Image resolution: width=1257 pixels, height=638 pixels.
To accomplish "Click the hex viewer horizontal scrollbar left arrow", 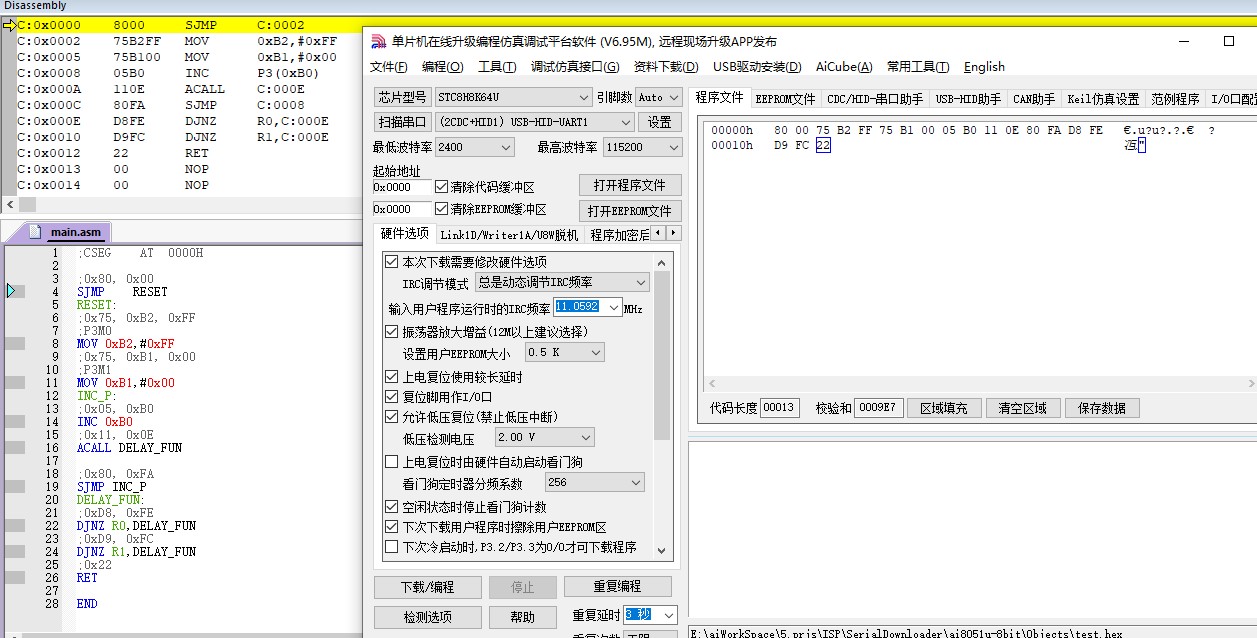I will (712, 384).
